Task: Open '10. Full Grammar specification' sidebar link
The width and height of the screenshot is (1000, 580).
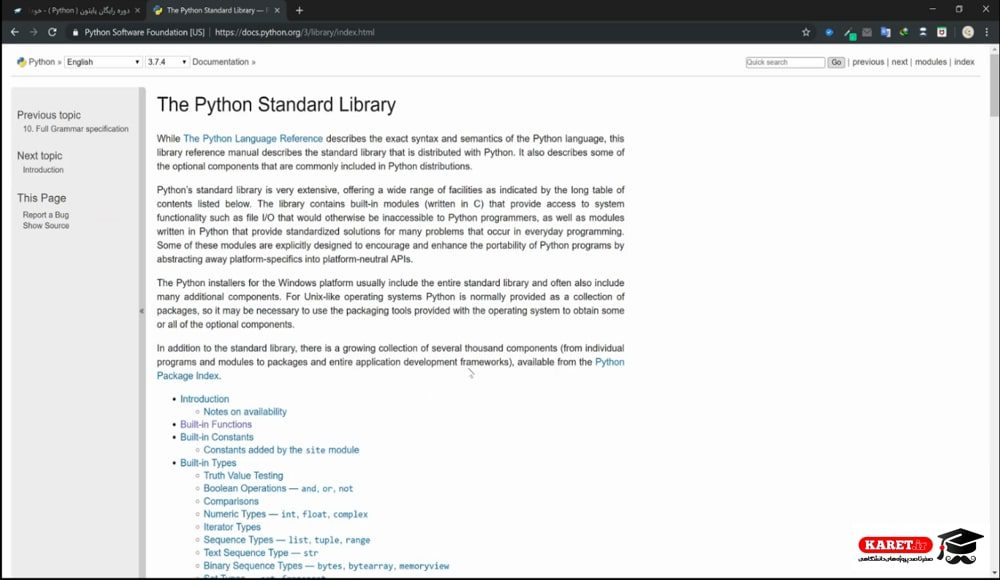Action: coord(75,129)
